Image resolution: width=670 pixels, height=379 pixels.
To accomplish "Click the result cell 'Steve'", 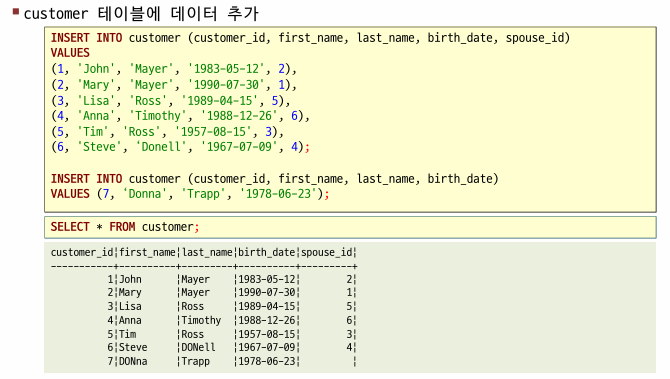I will coord(133,347).
